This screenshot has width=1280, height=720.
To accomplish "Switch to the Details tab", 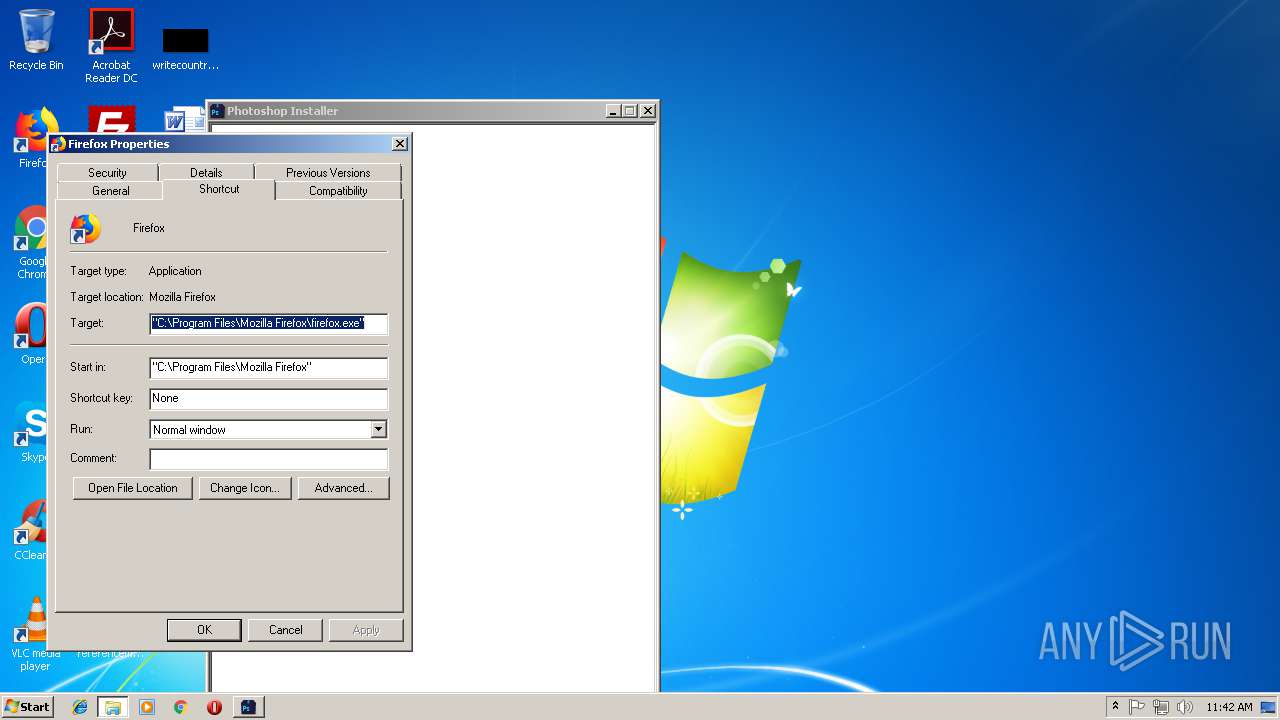I will [x=206, y=173].
